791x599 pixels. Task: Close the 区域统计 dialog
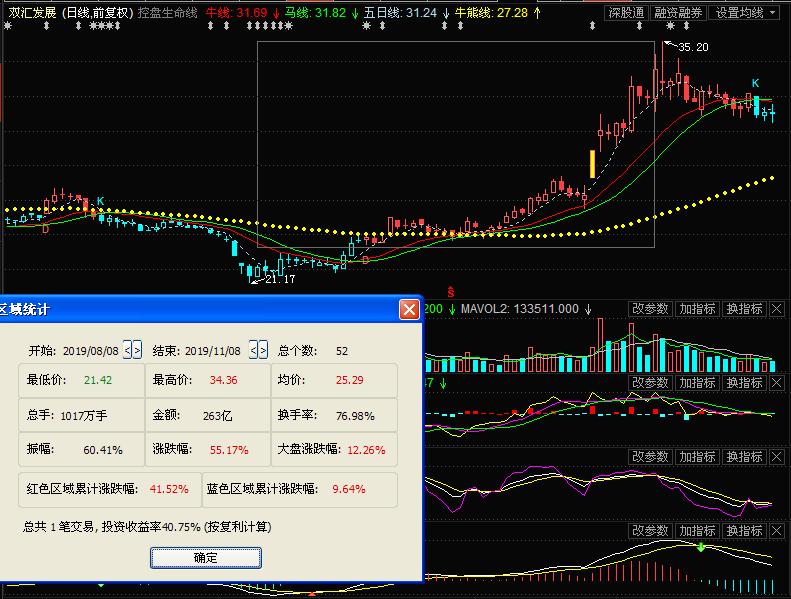(x=409, y=309)
